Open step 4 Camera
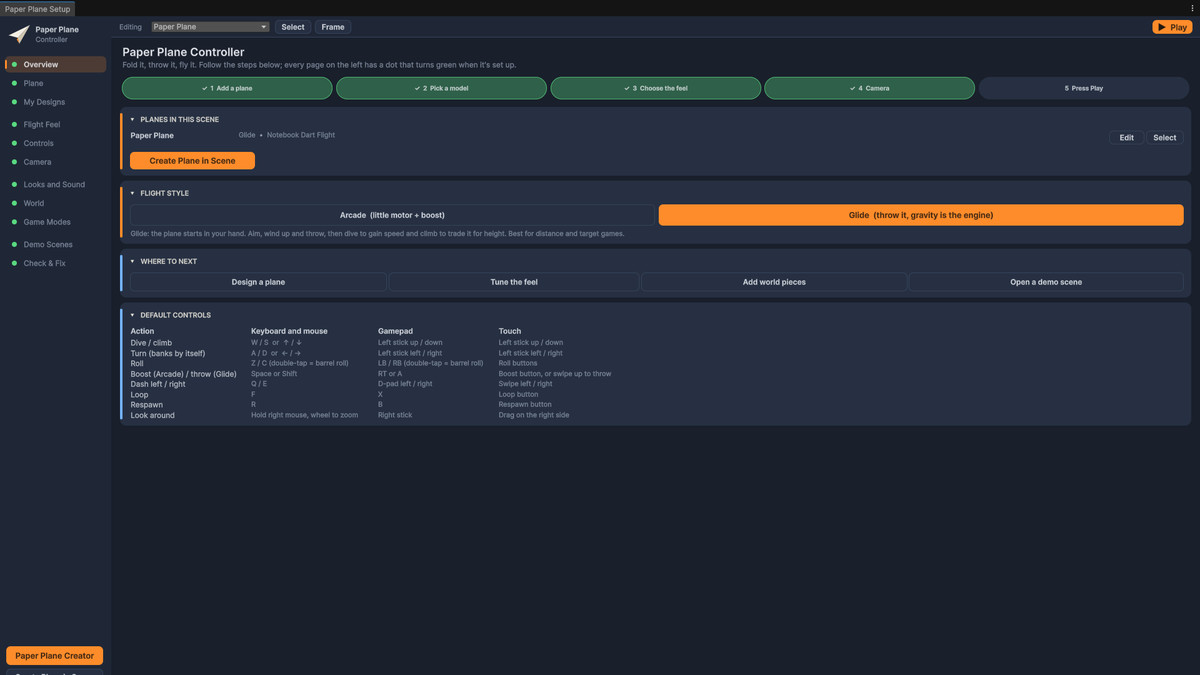Screen dimensions: 1200x675 tap(870, 88)
